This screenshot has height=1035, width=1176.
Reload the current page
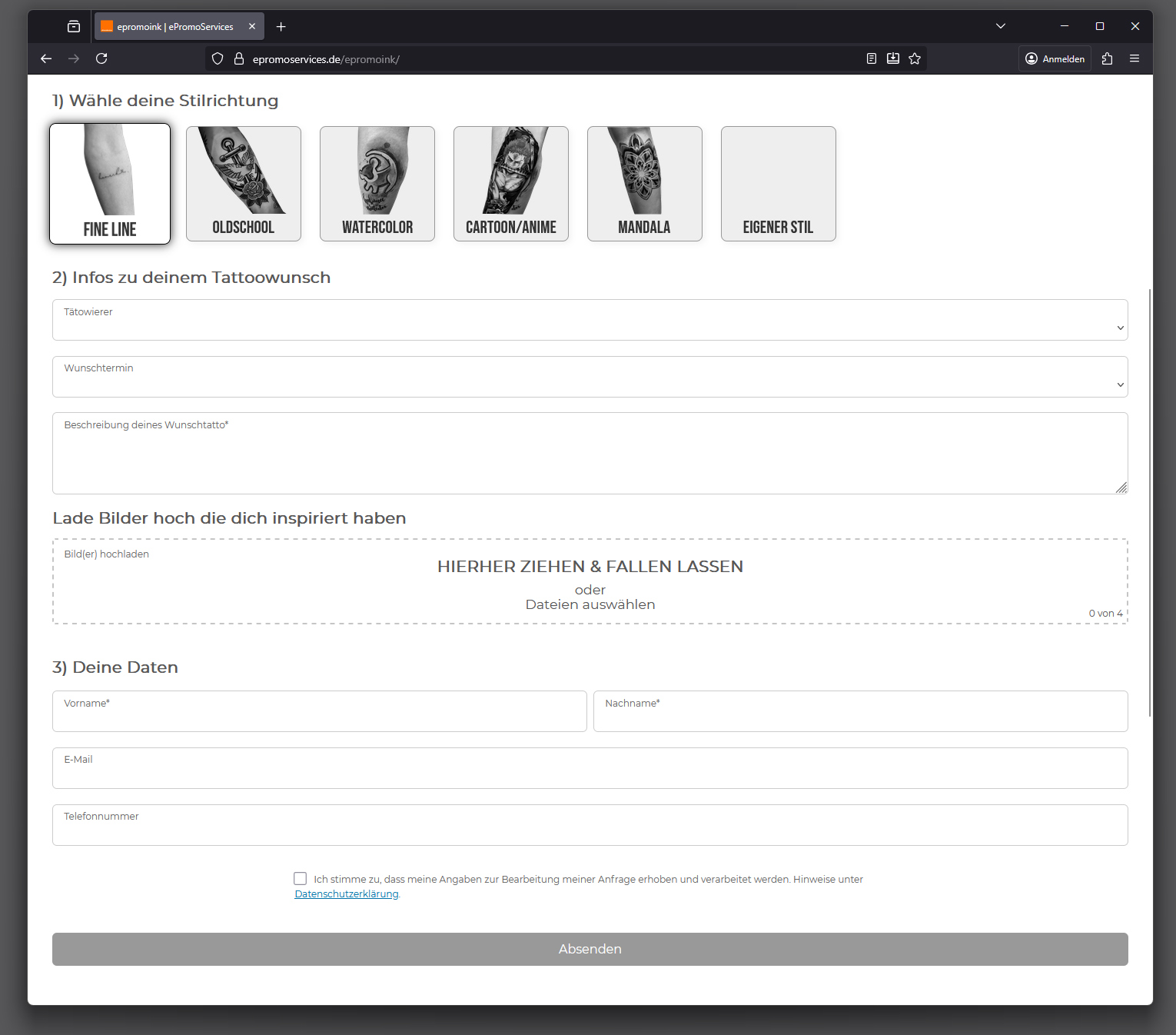tap(101, 58)
